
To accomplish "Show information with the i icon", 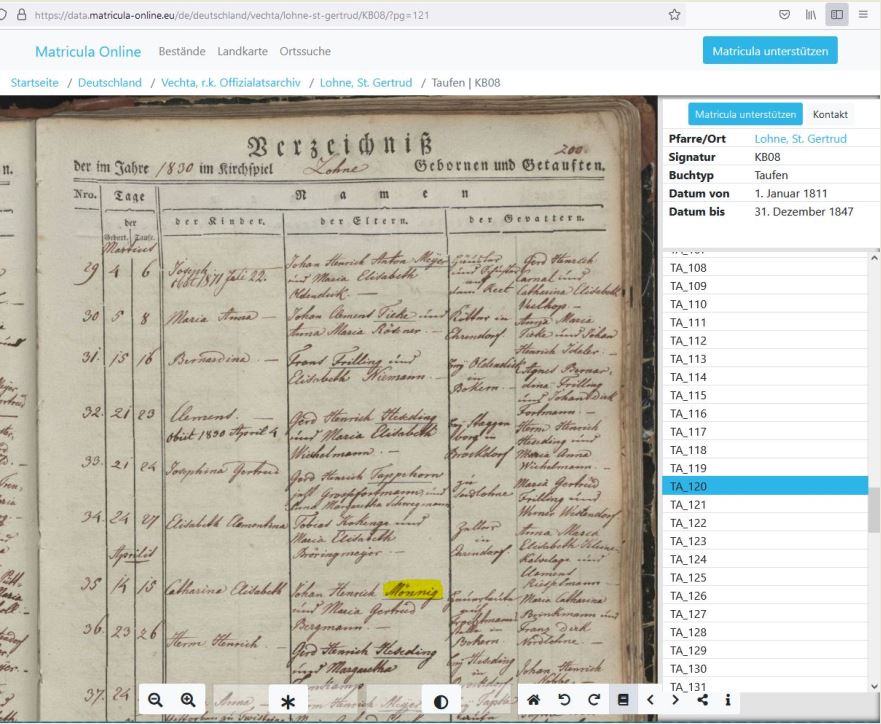I will (728, 700).
